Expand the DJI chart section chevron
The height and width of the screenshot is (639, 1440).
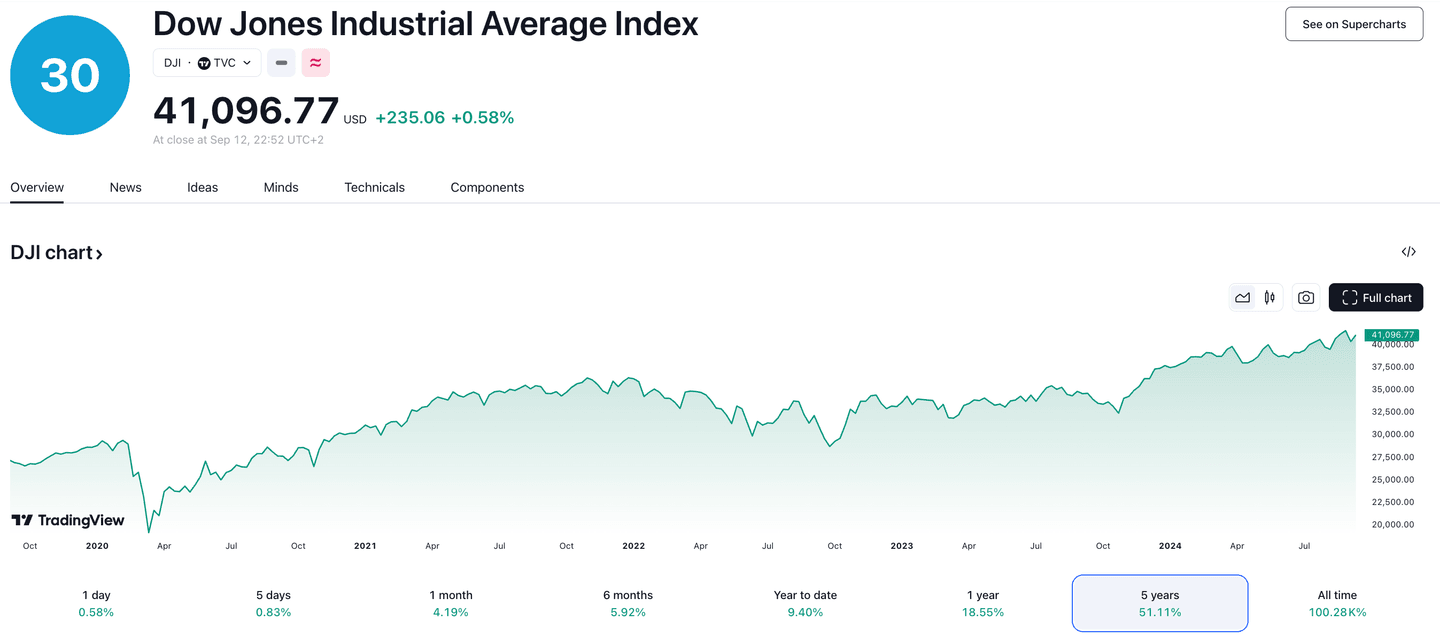(99, 253)
